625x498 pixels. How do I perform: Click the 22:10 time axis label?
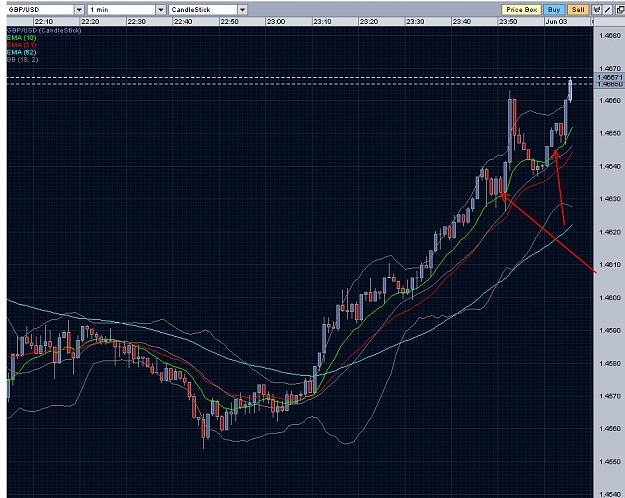[x=43, y=22]
